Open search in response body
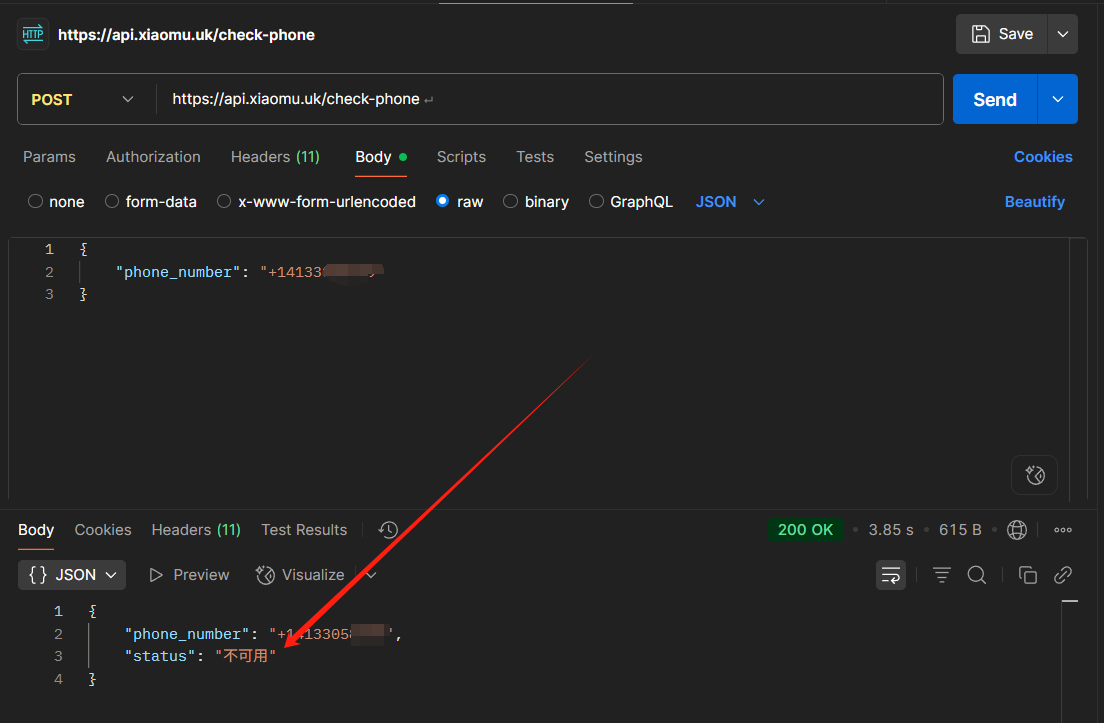 977,575
